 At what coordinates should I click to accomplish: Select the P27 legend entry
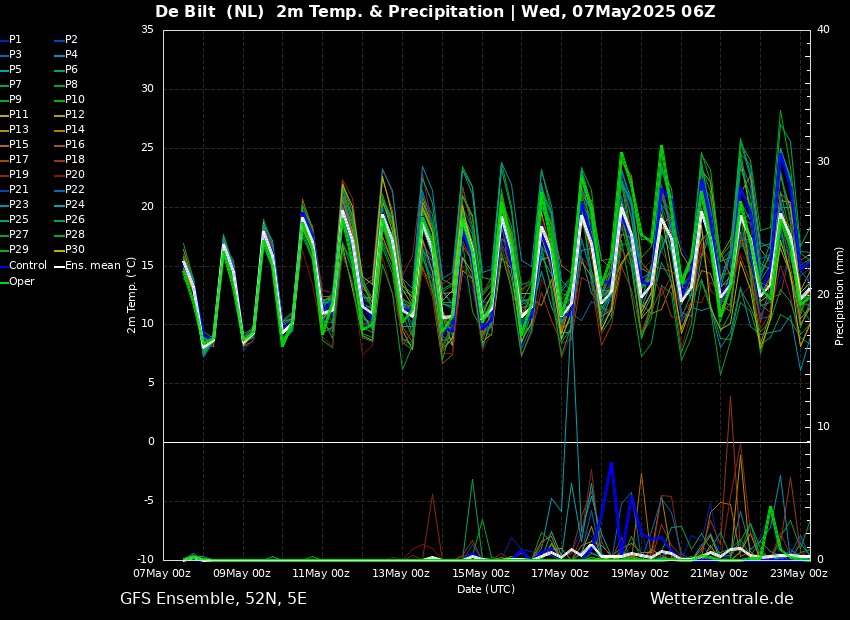(18, 235)
